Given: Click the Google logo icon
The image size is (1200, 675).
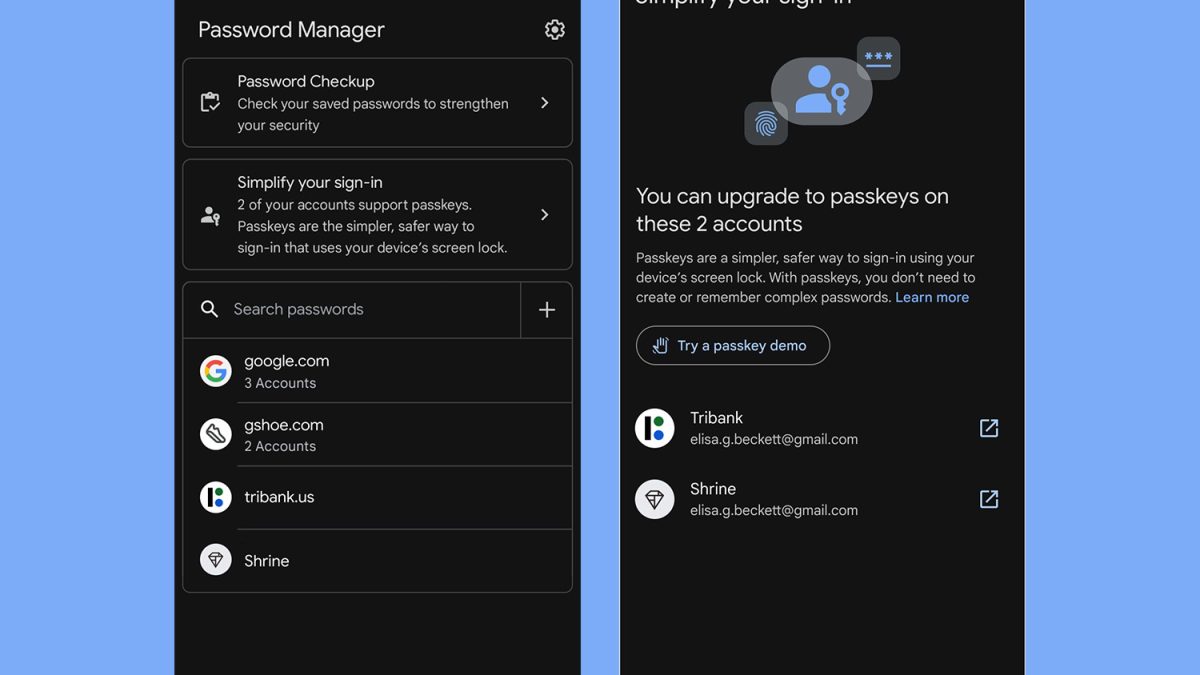Looking at the screenshot, I should click(216, 371).
